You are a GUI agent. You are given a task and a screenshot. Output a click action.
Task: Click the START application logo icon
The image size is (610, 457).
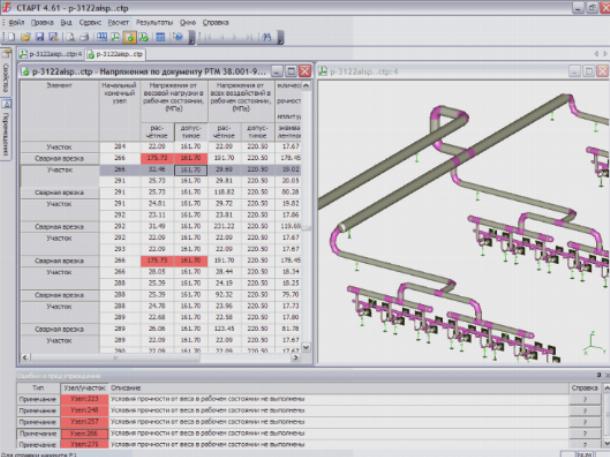click(8, 7)
